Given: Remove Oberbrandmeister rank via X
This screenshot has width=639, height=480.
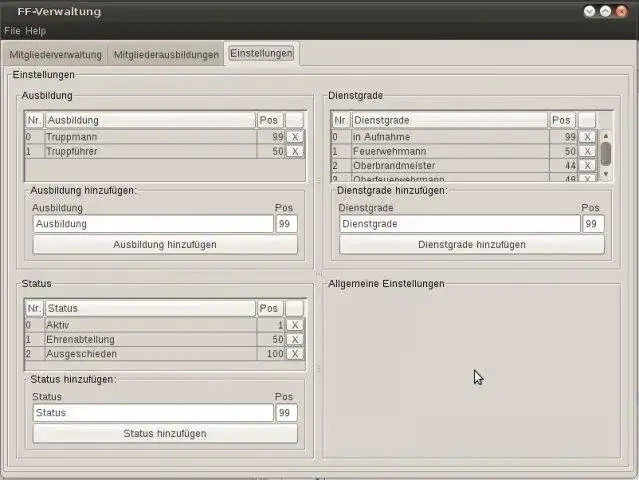Looking at the screenshot, I should 587,166.
